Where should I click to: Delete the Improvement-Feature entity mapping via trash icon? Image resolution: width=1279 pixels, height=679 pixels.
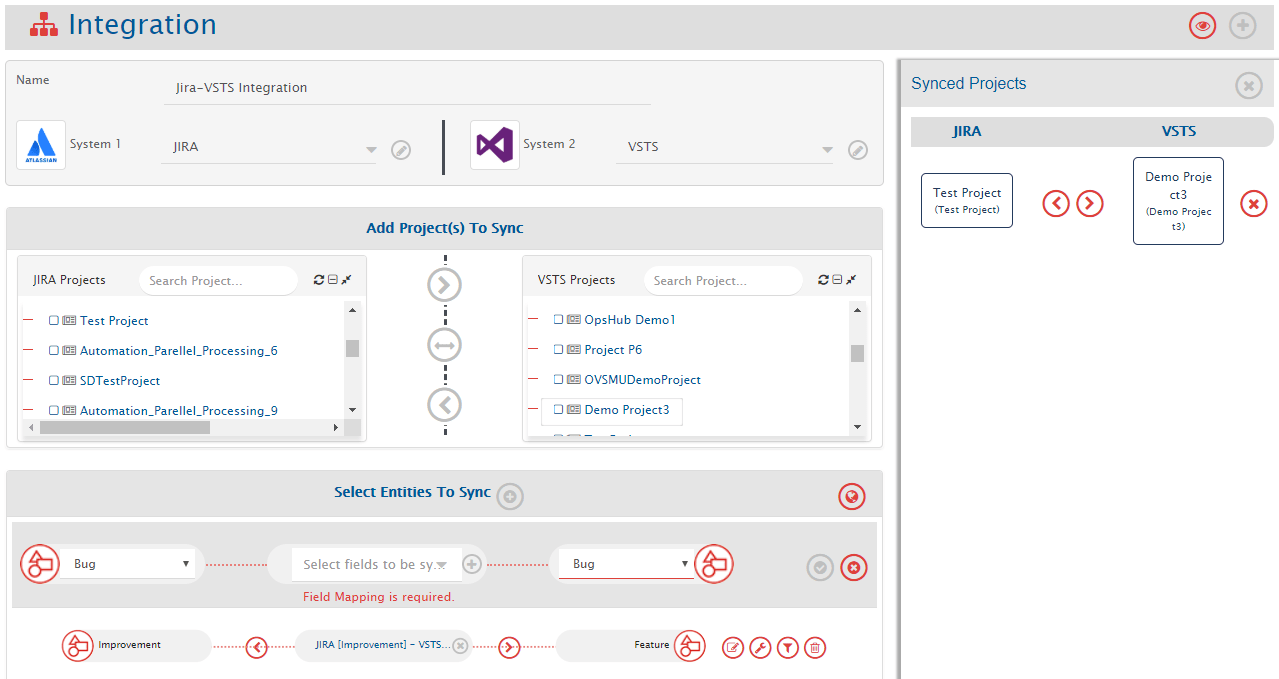815,648
